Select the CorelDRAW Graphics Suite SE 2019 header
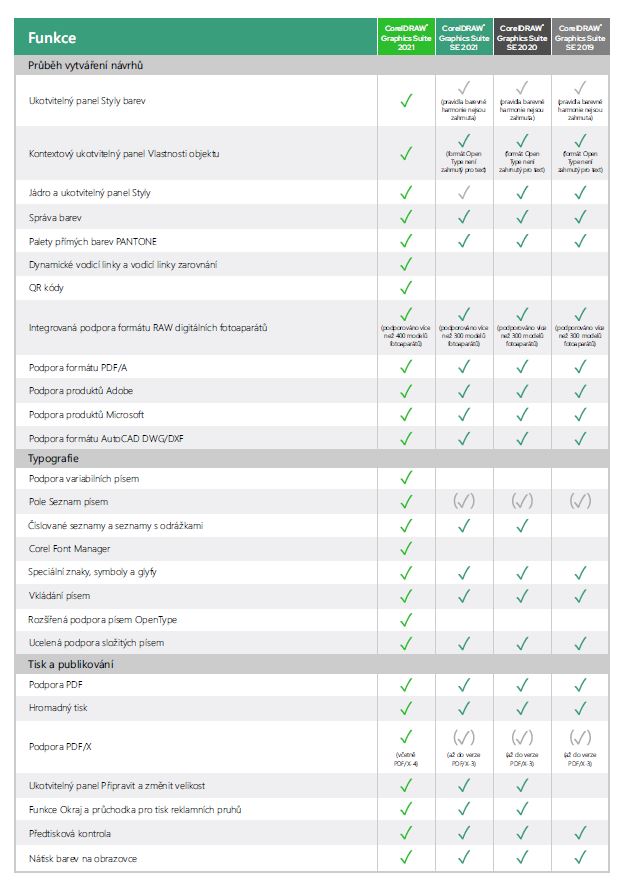Viewport: 628px width, 881px height. [580, 37]
